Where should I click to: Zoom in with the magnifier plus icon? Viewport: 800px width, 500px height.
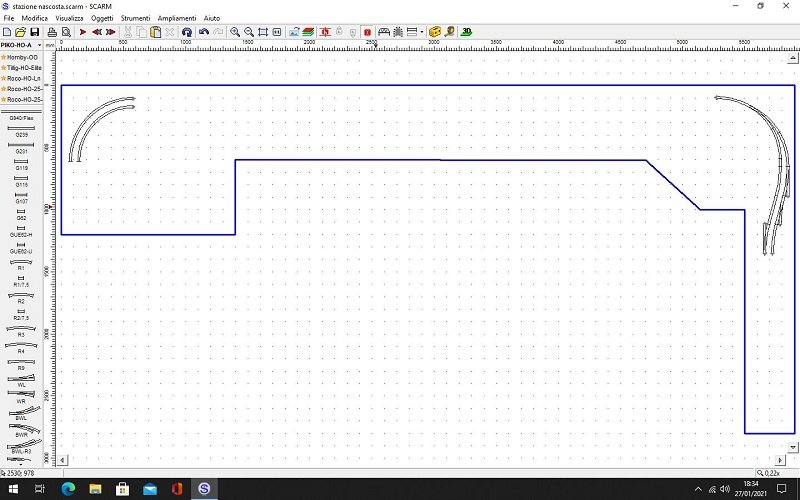point(235,32)
